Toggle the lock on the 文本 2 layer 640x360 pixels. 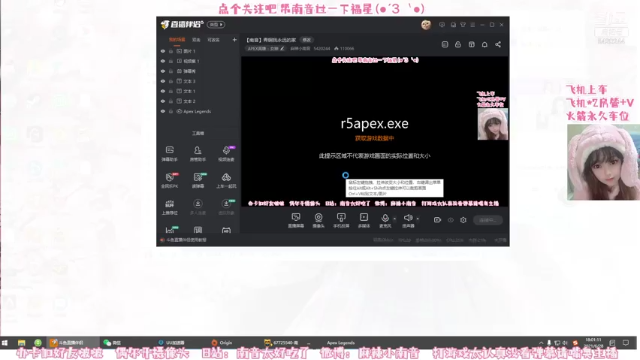171,101
